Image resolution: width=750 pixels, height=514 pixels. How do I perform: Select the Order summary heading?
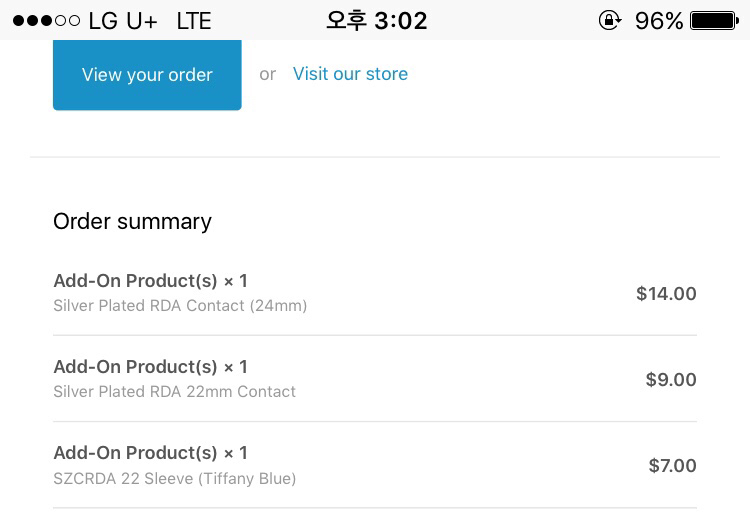[x=132, y=221]
